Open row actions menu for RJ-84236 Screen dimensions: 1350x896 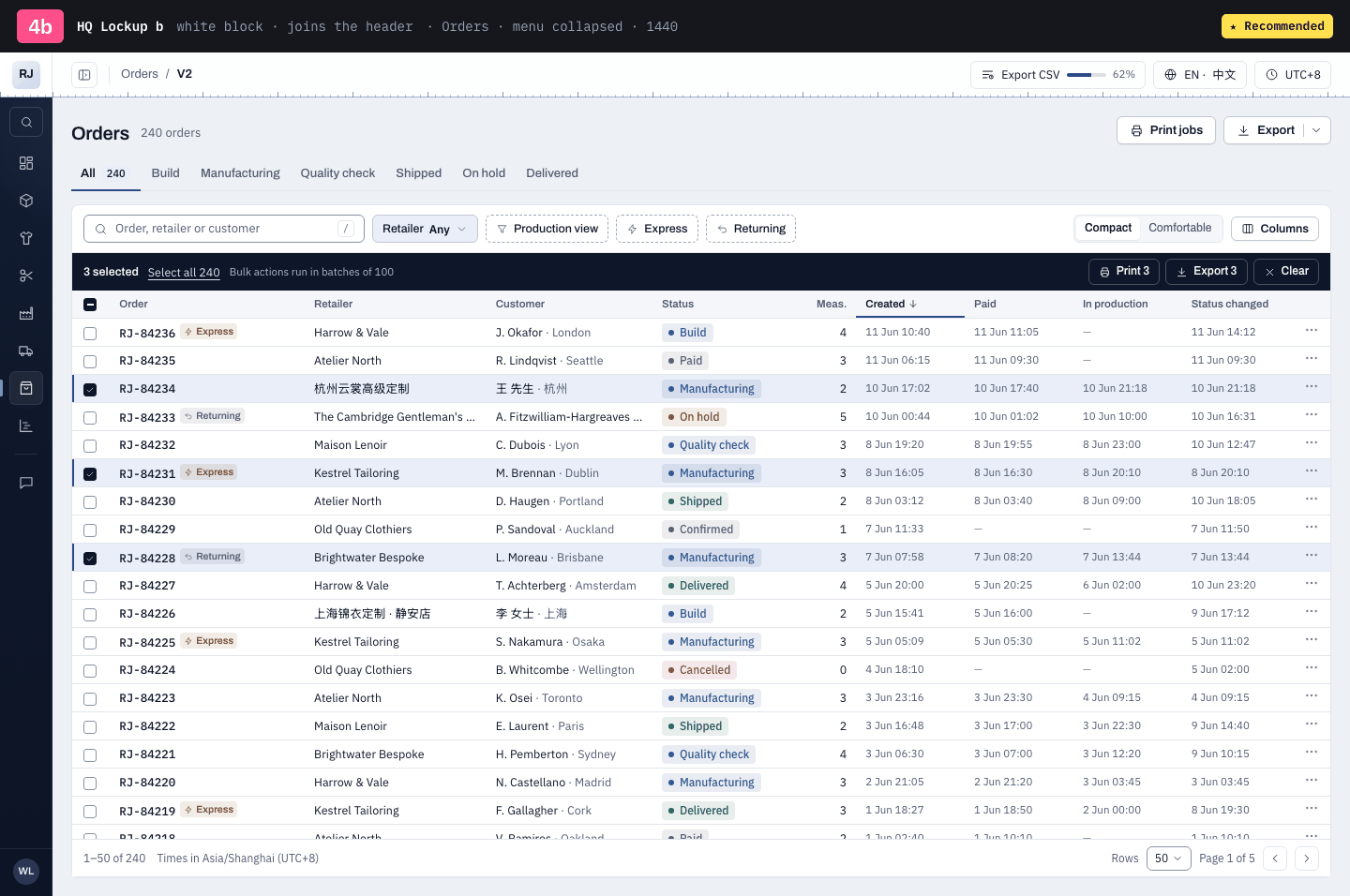pyautogui.click(x=1312, y=331)
